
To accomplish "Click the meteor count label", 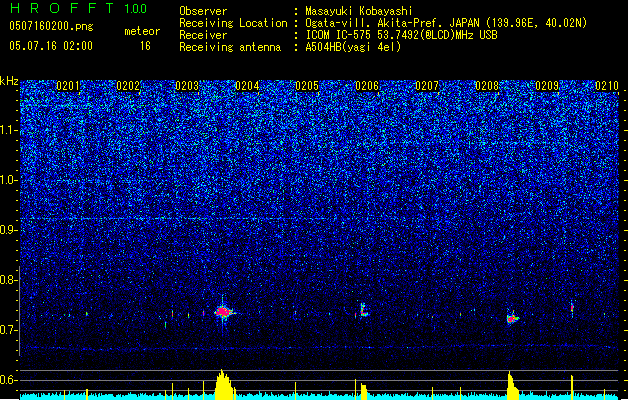I will click(x=142, y=31).
